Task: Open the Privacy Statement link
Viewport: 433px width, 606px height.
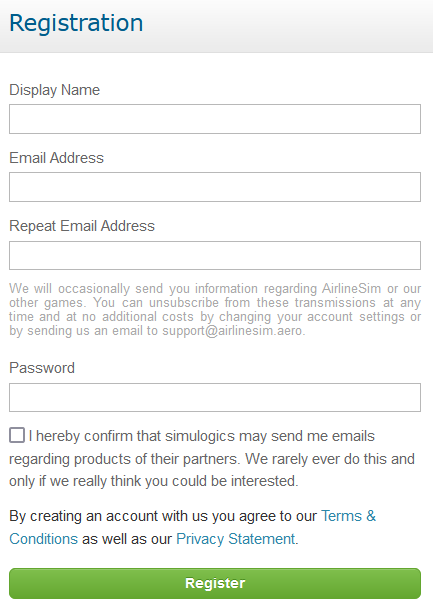Action: pos(237,539)
